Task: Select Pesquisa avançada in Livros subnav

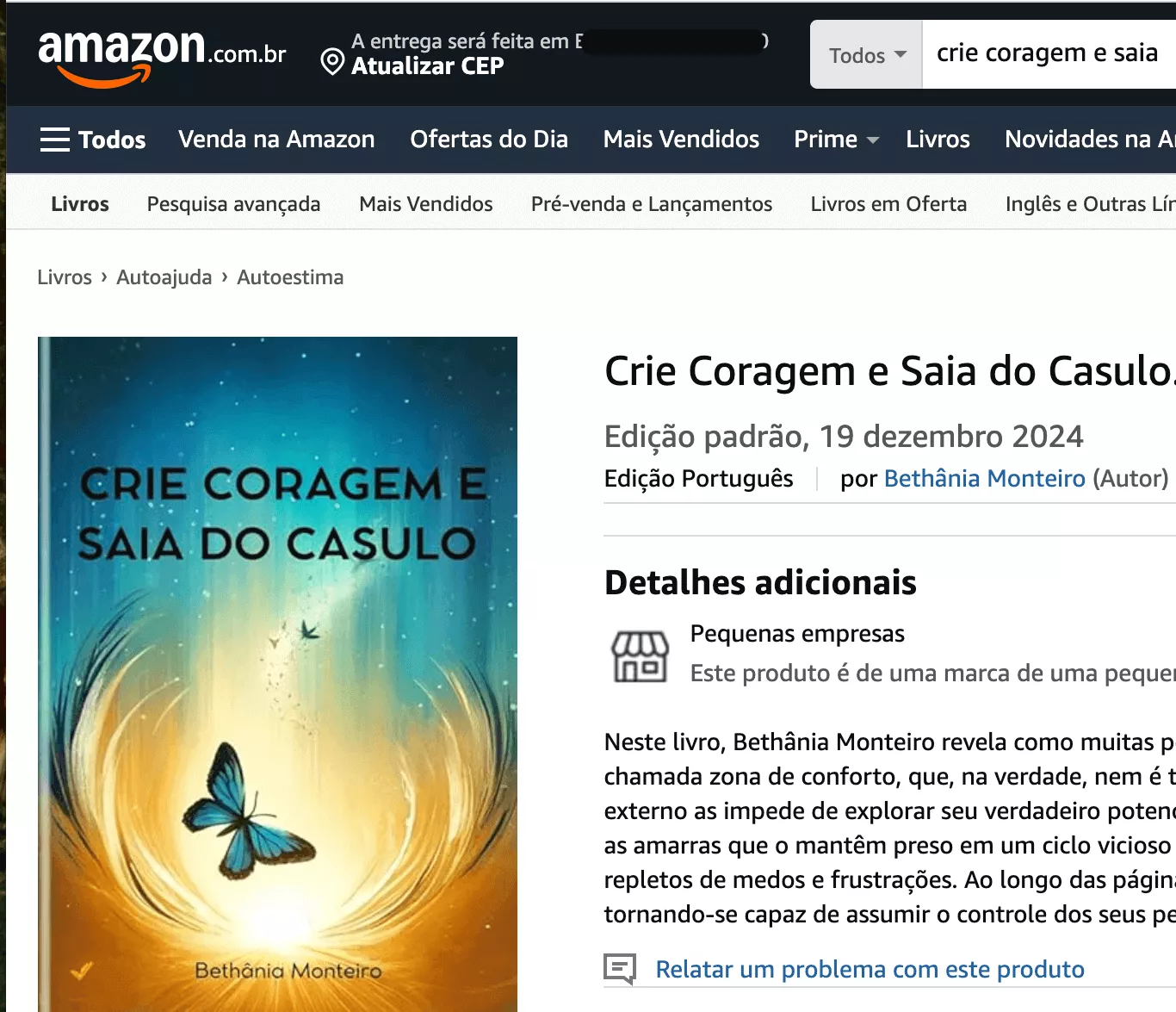Action: click(233, 204)
